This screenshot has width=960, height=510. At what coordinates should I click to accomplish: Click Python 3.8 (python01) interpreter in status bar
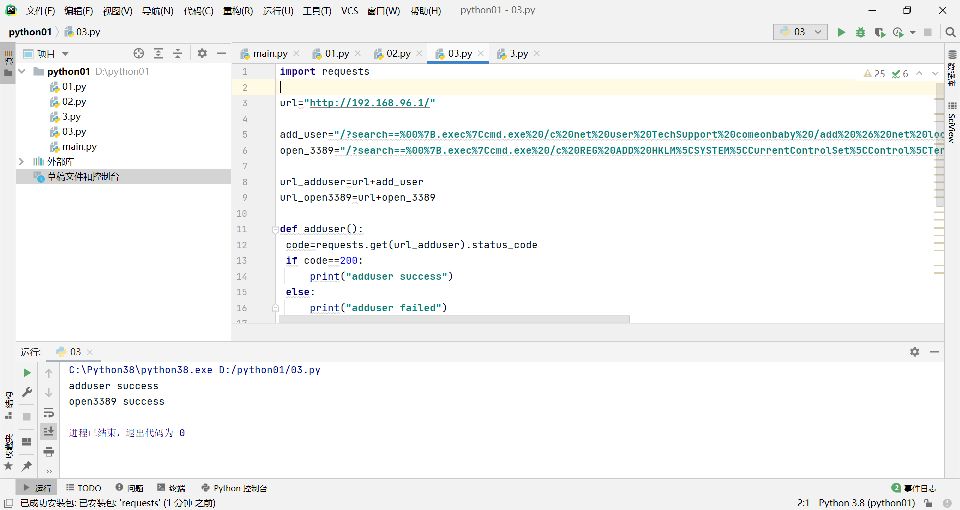[866, 503]
